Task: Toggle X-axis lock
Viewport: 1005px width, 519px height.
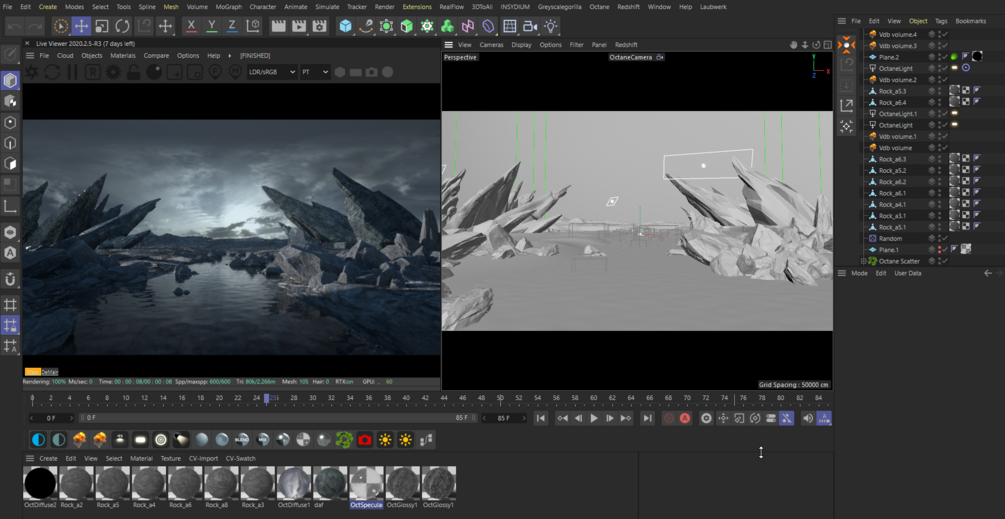Action: (191, 26)
